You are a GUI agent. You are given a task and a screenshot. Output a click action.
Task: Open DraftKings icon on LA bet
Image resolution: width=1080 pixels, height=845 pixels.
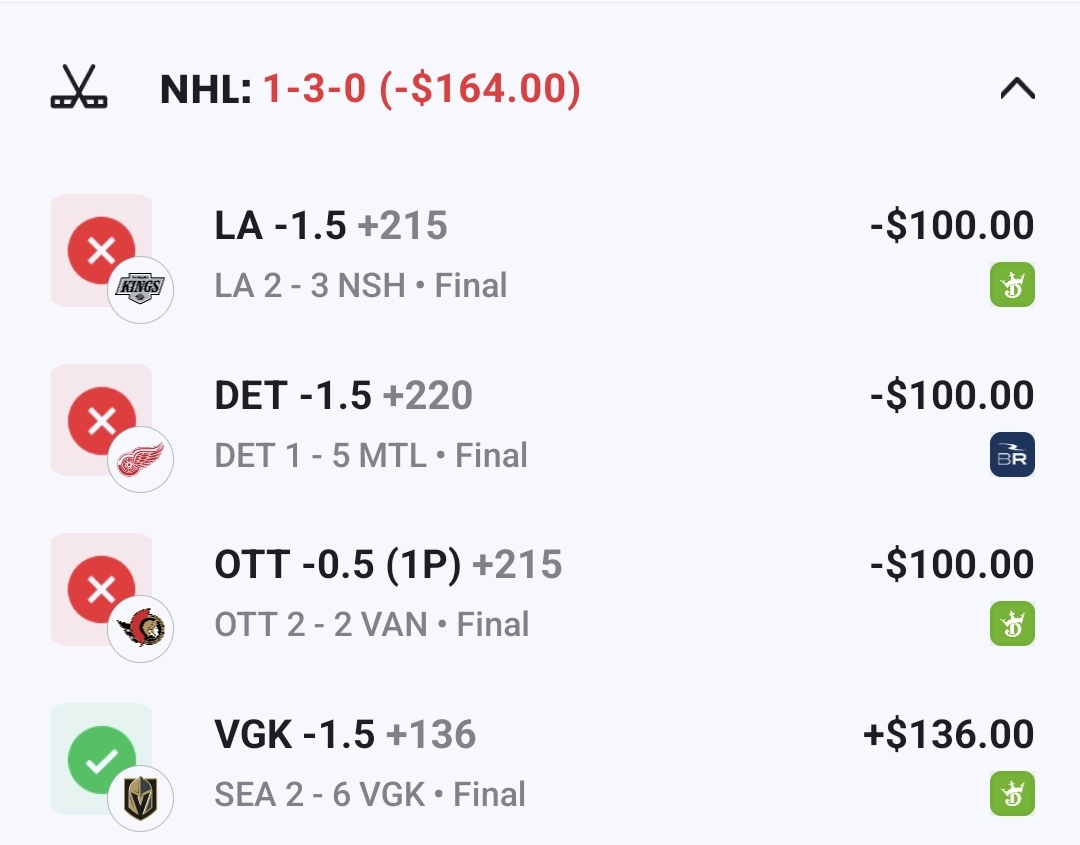coord(1012,285)
